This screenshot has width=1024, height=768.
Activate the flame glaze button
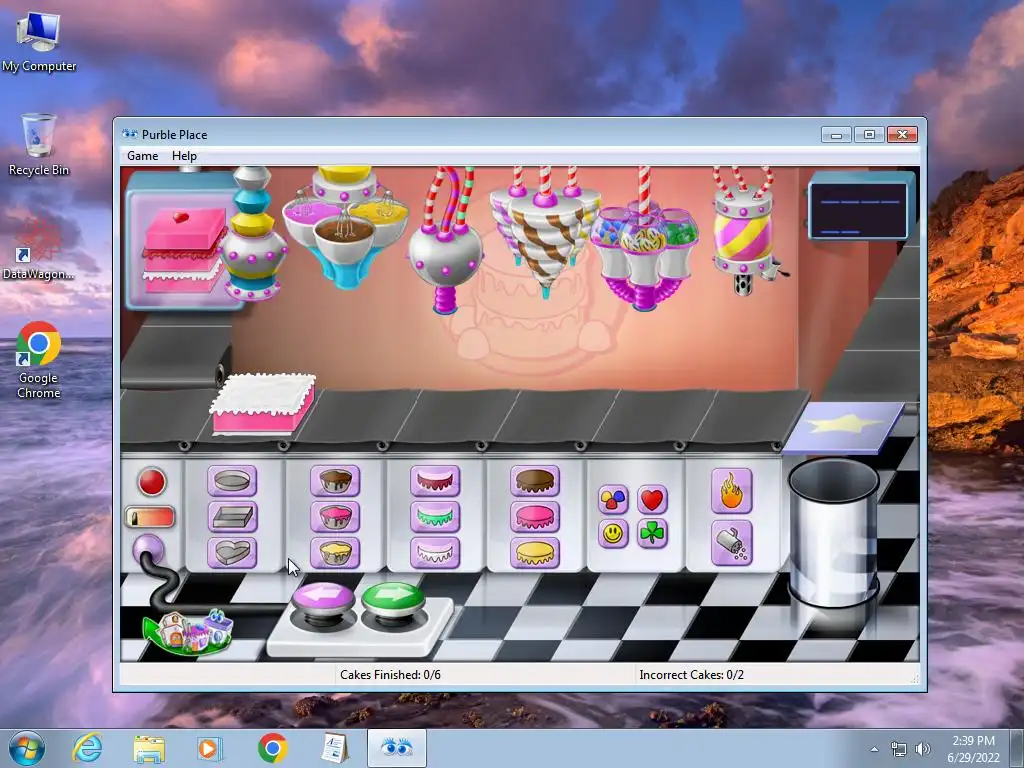(731, 491)
